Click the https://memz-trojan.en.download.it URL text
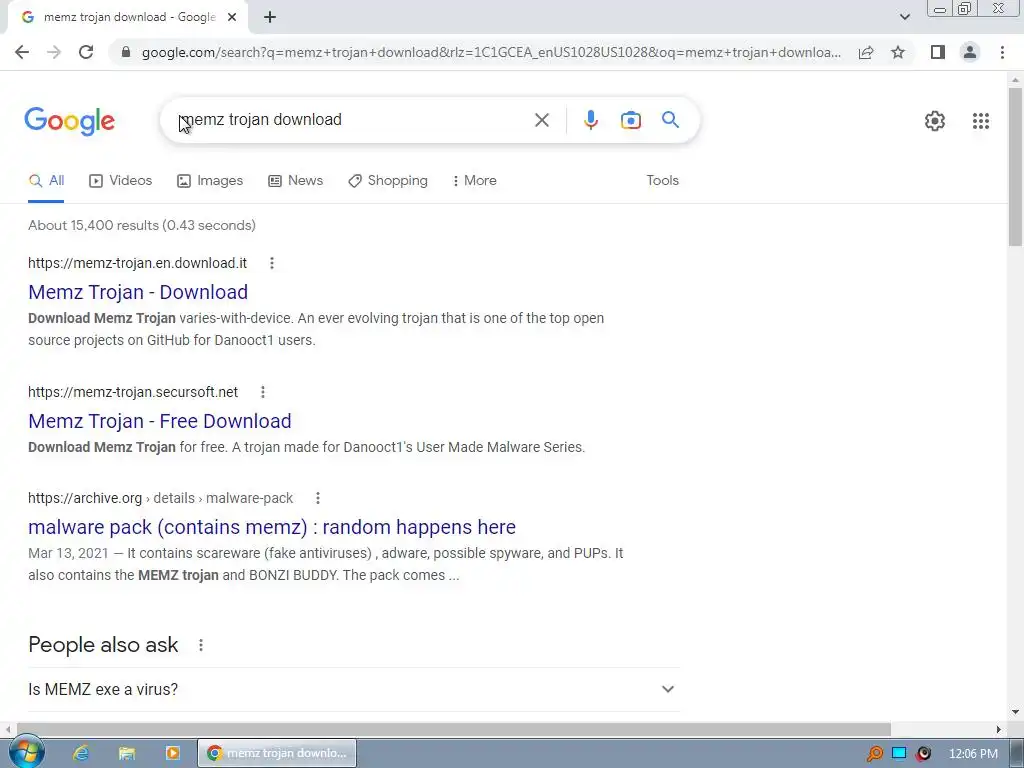 pos(137,263)
